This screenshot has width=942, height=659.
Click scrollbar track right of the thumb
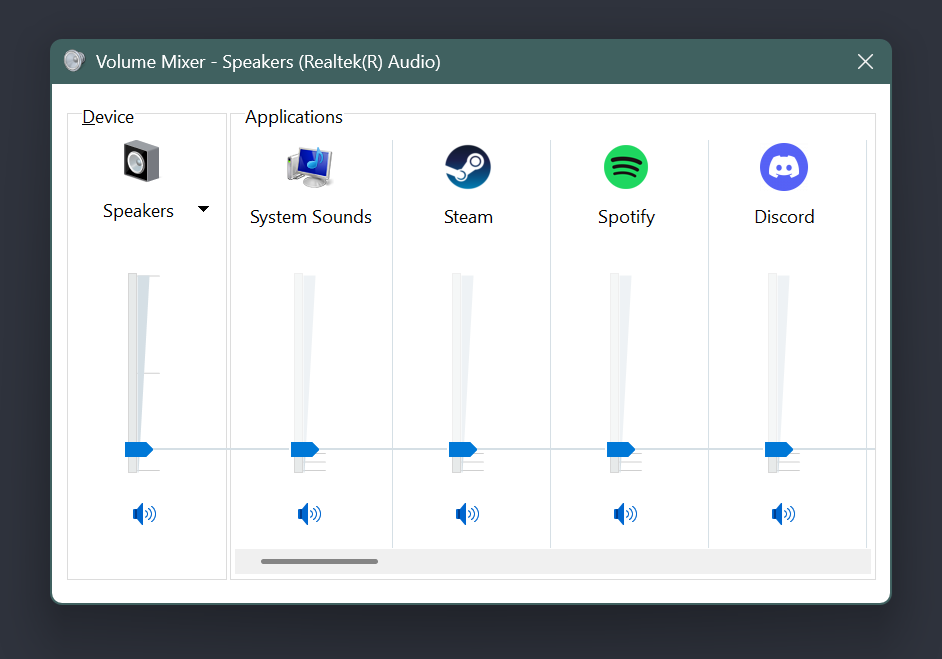(620, 561)
